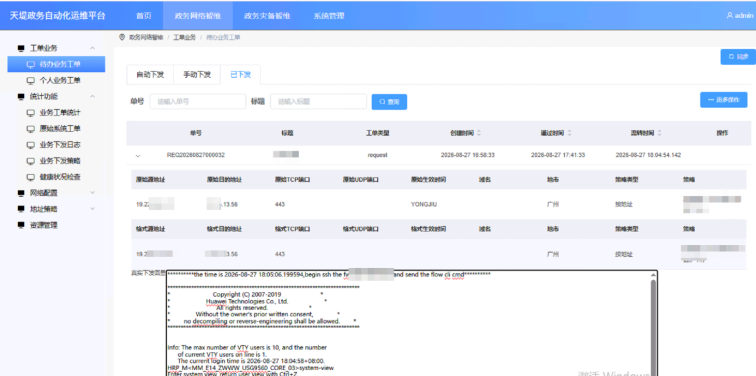Click the 工单业务 breadcrumb link
The height and width of the screenshot is (376, 756).
[184, 37]
